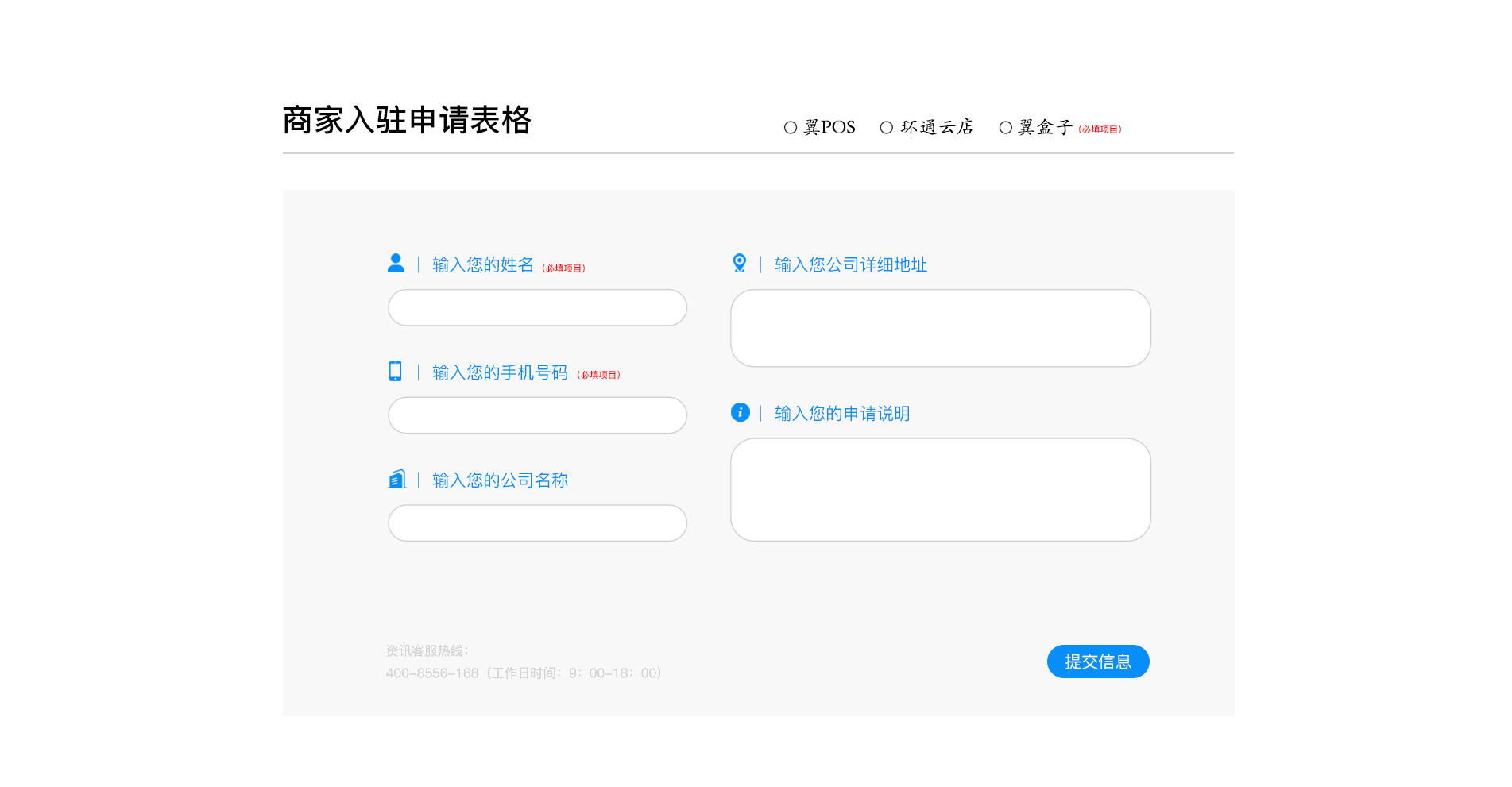Choose the 环通云店 radio option
1512x787 pixels.
pos(887,128)
